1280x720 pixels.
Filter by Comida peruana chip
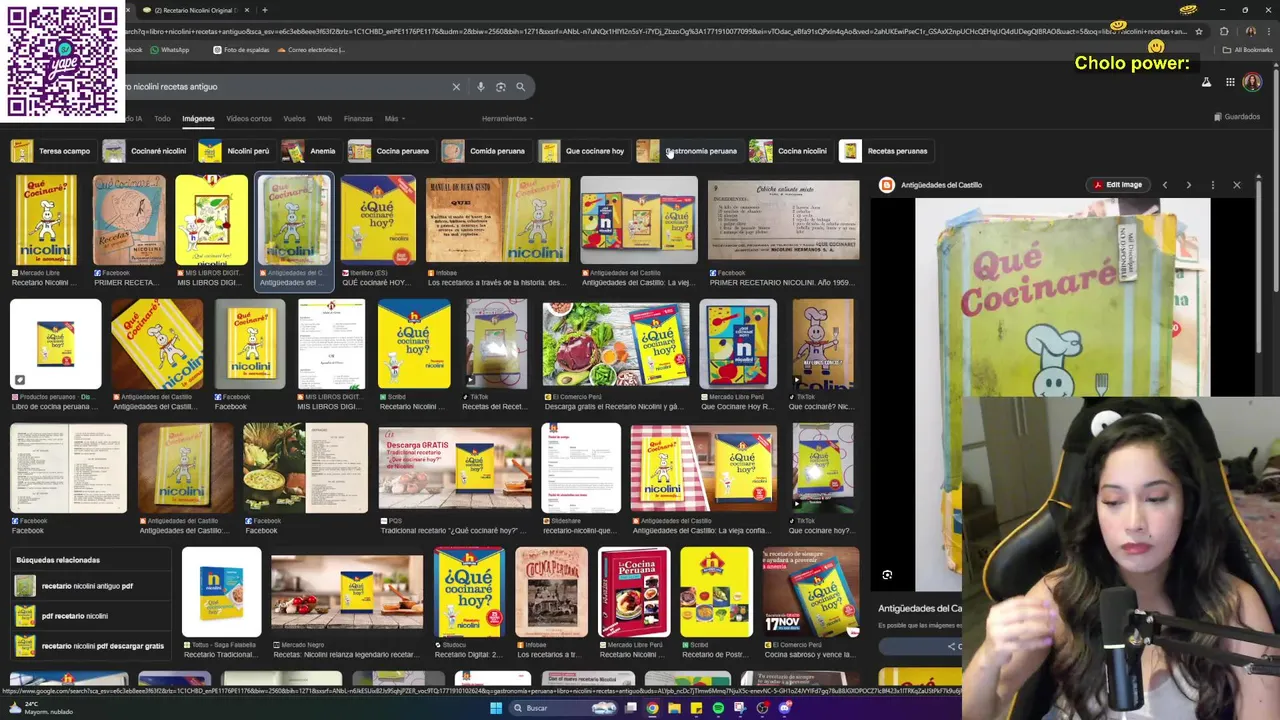tap(485, 151)
